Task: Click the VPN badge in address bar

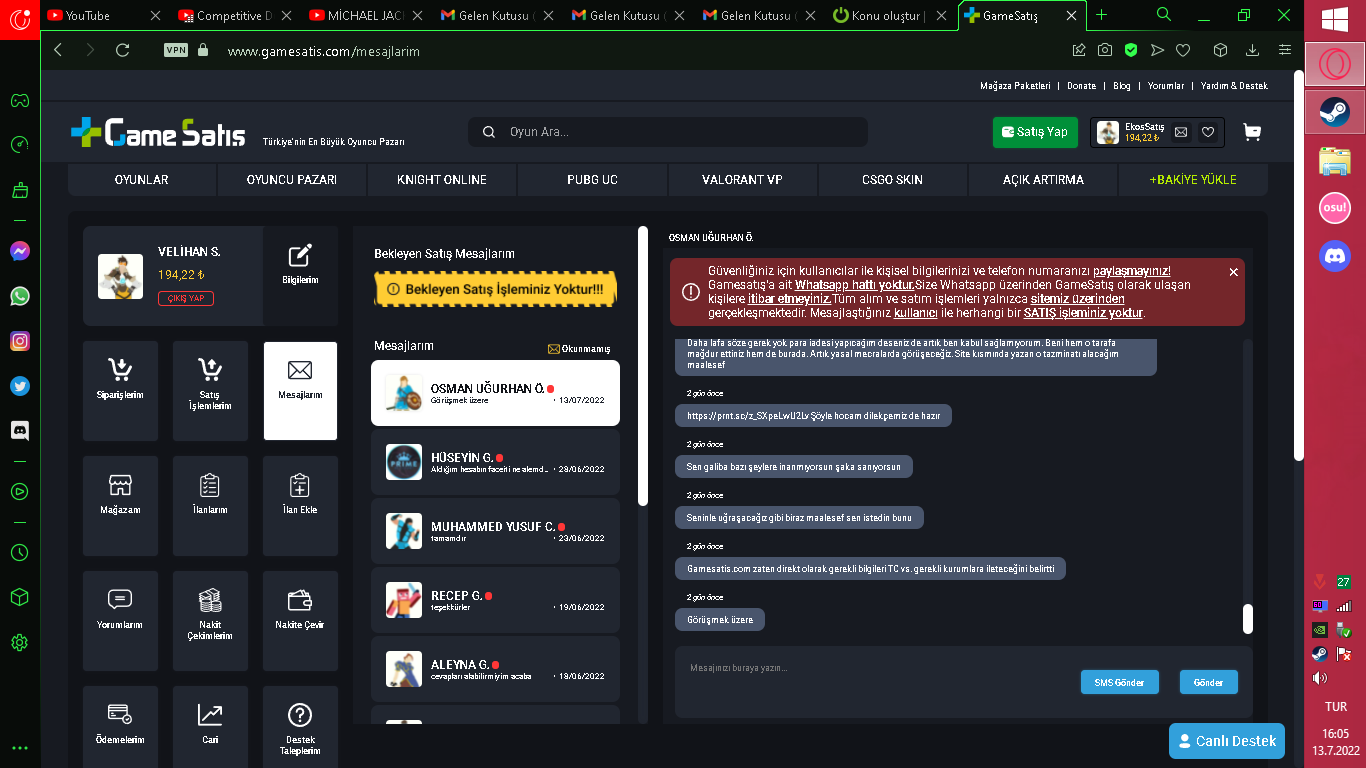Action: tap(176, 50)
